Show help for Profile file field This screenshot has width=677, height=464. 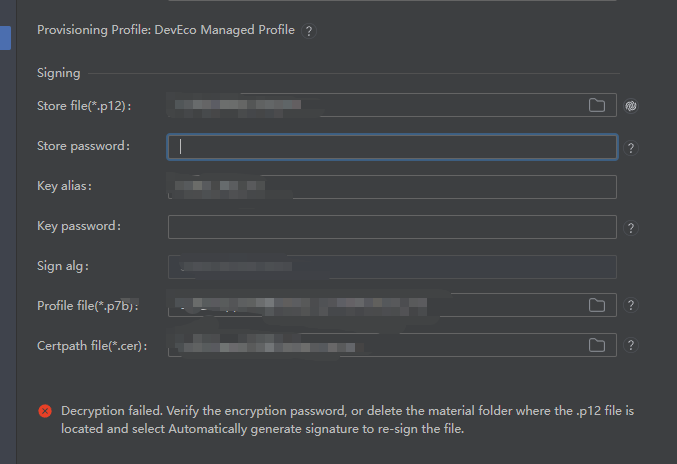[631, 306]
